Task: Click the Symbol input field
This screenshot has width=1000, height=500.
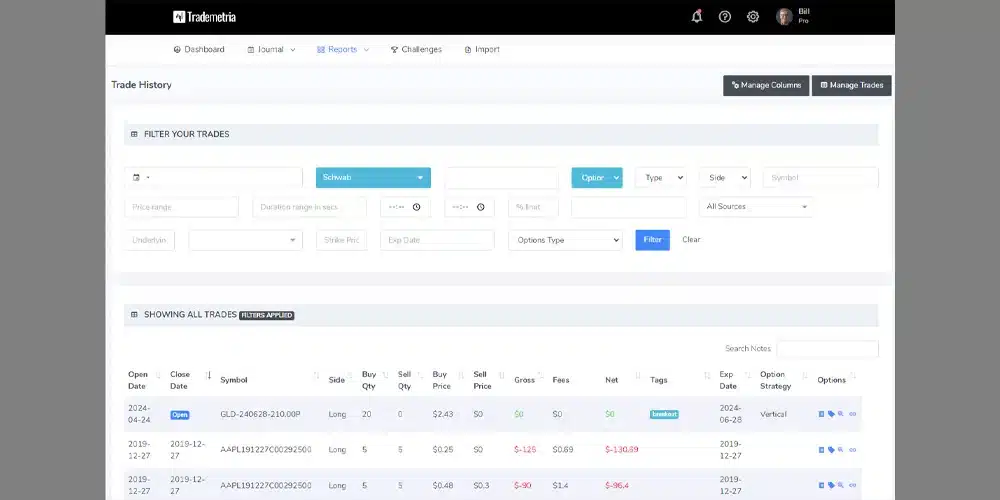Action: click(x=820, y=177)
